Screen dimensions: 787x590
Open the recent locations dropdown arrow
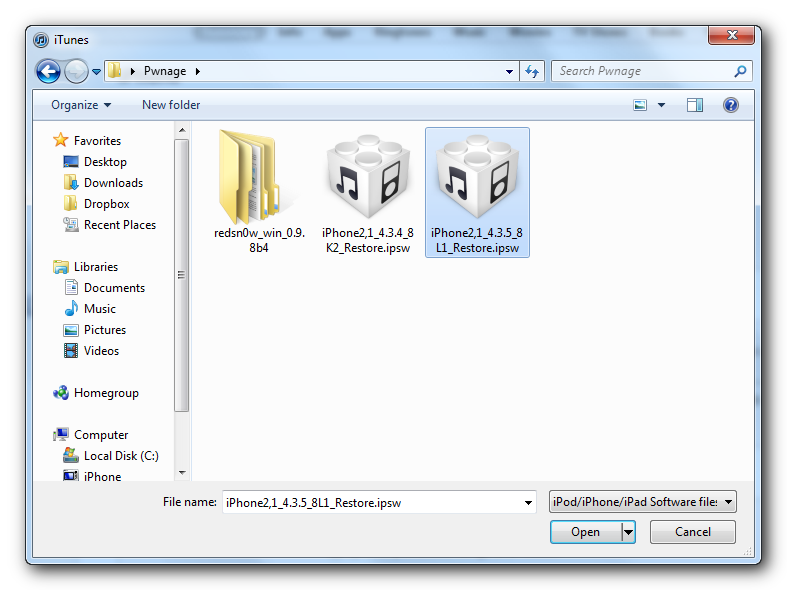(96, 72)
